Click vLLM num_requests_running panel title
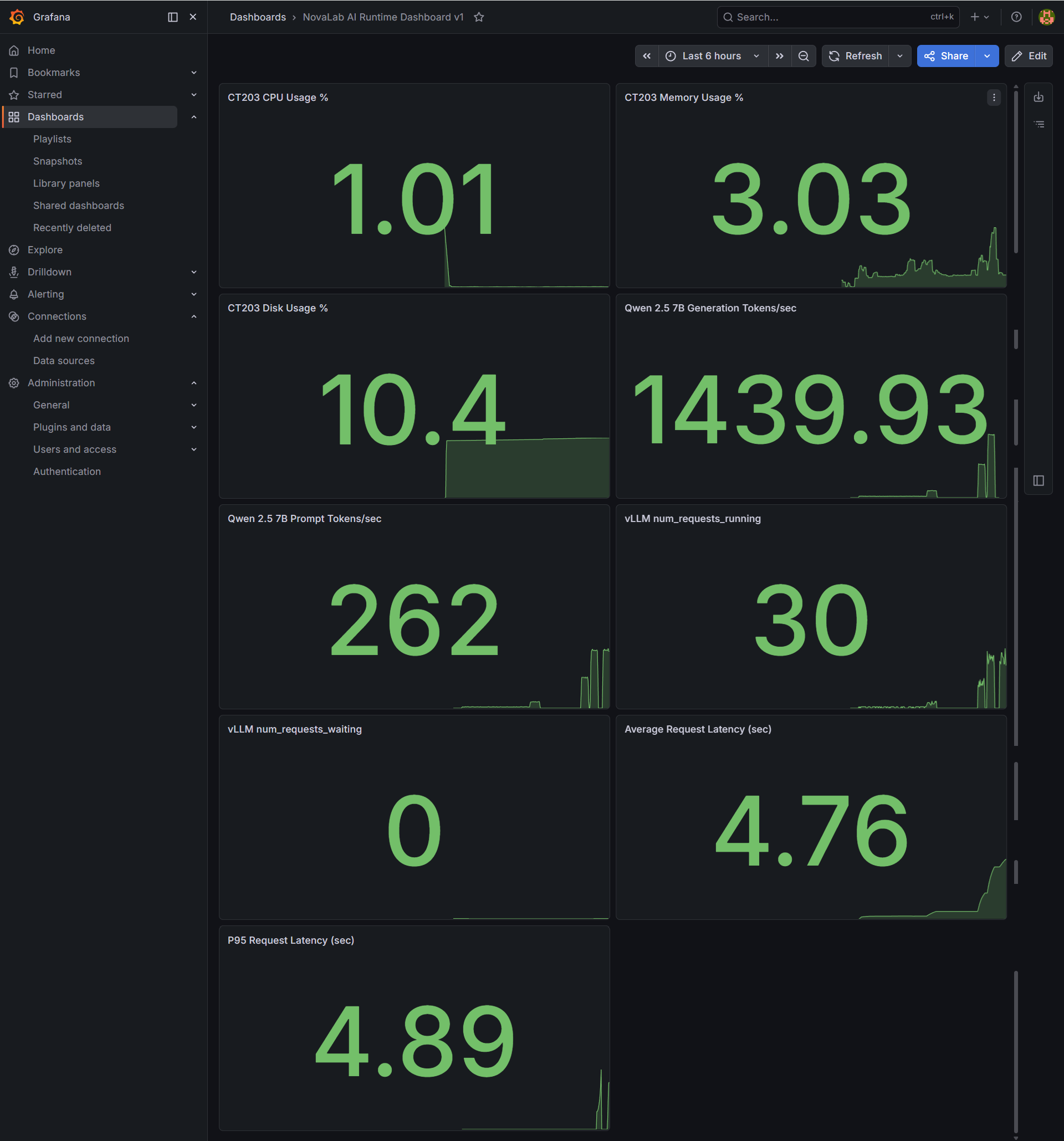This screenshot has width=1064, height=1141. point(693,519)
